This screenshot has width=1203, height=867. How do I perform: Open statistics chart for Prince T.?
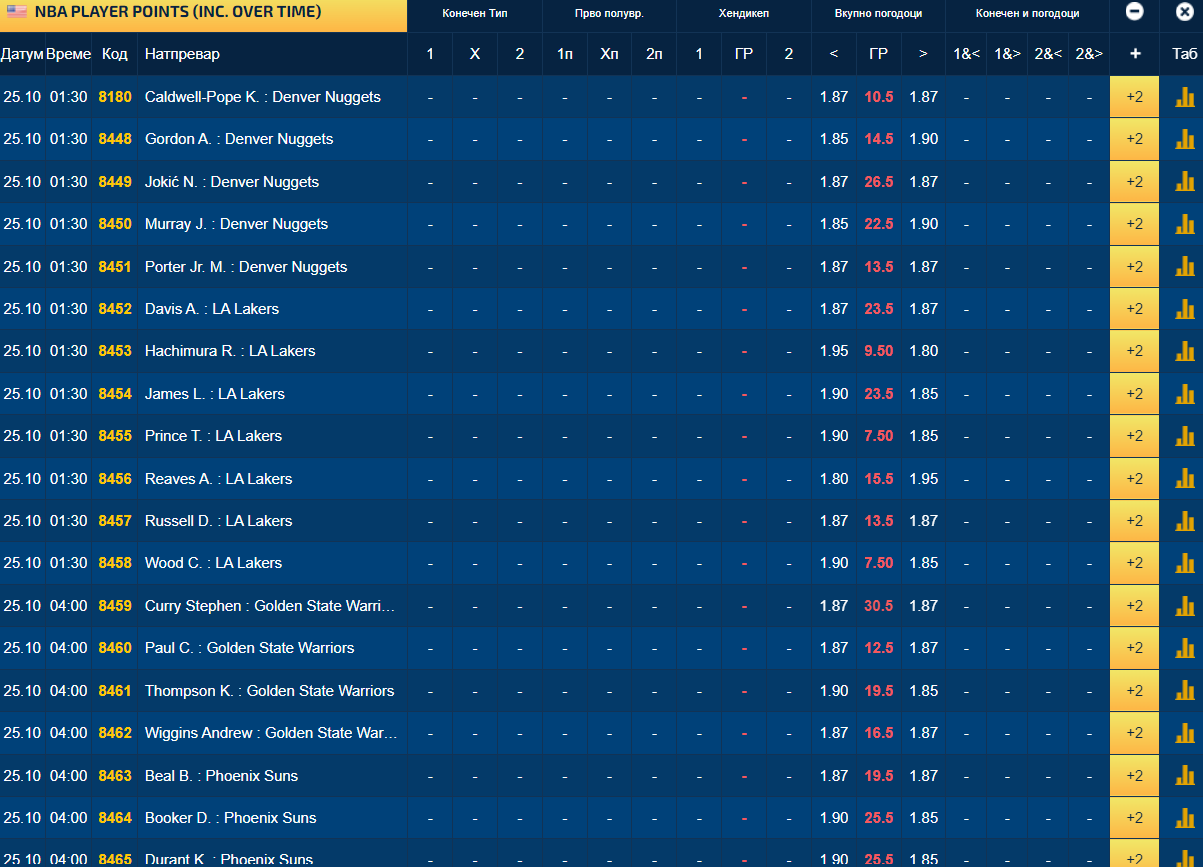coord(1184,436)
